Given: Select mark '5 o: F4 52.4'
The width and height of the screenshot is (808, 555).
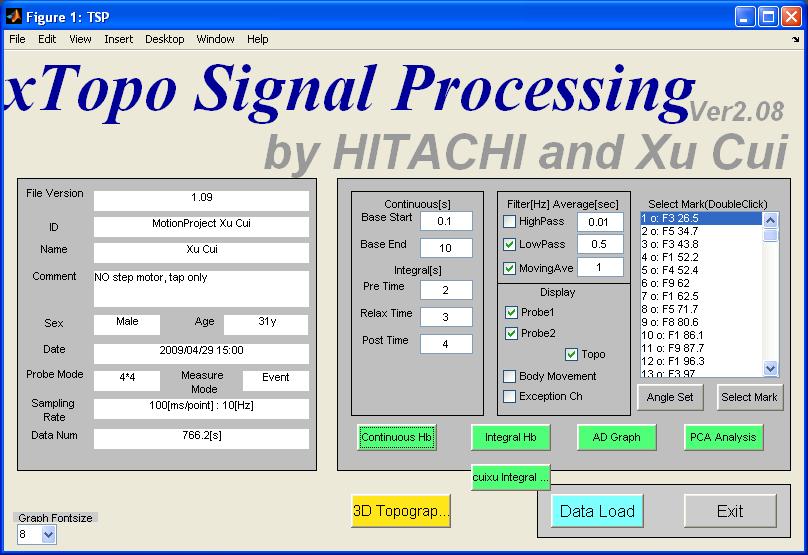Looking at the screenshot, I should 701,270.
